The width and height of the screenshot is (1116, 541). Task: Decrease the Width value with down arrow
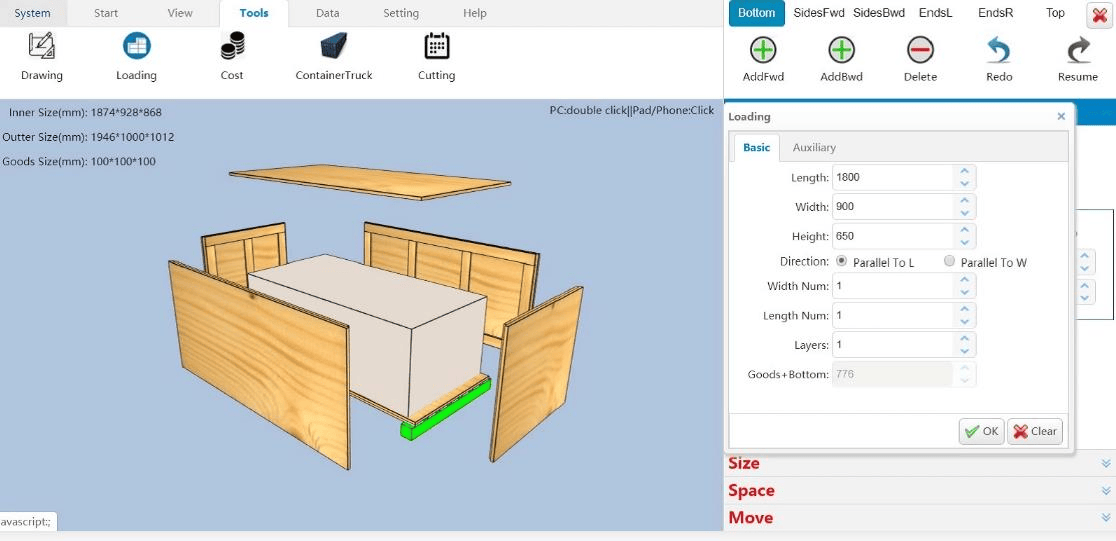point(964,213)
